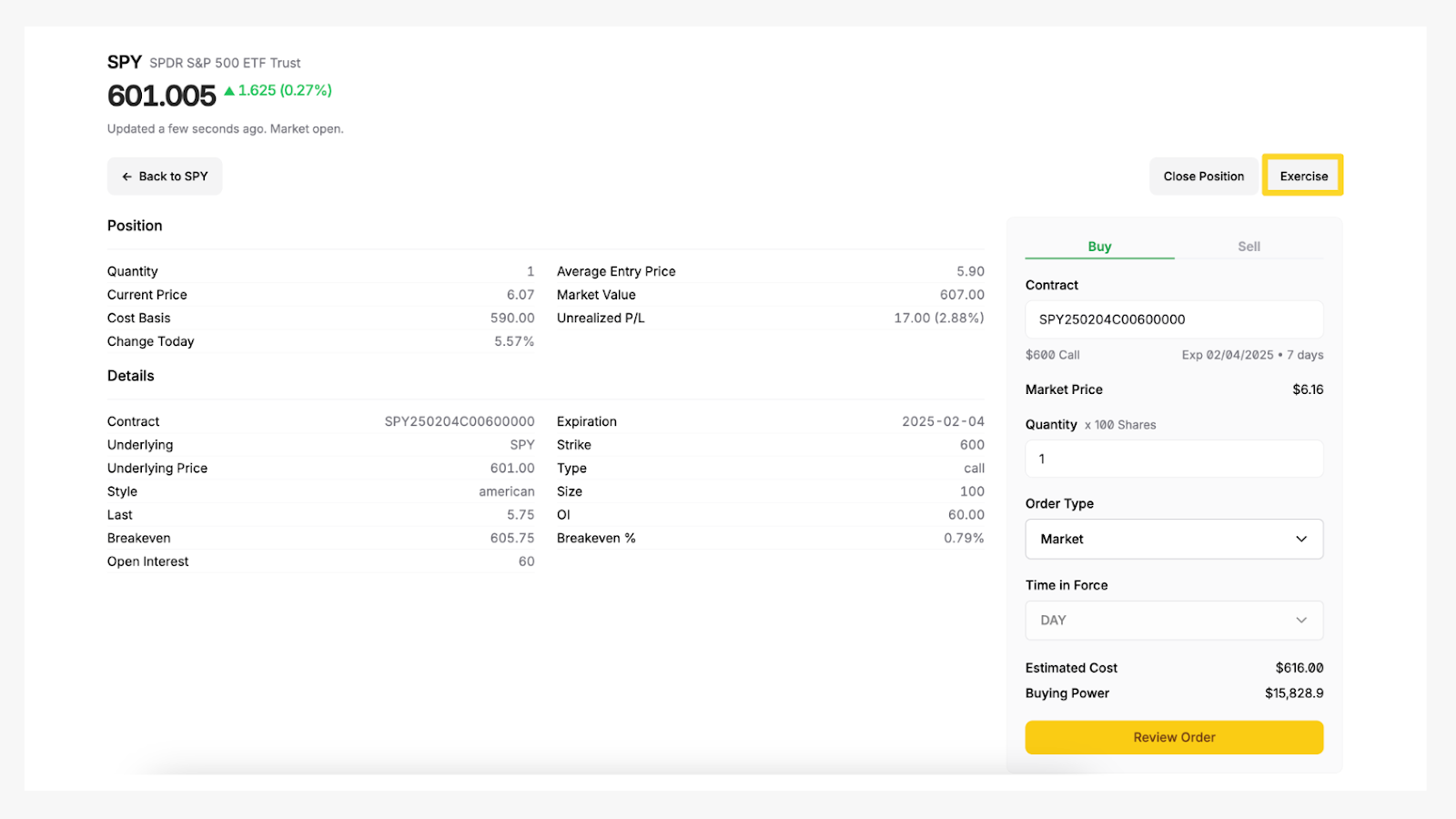Screen dimensions: 1456x819
Task: Click the 601.005 price value
Action: tap(162, 96)
